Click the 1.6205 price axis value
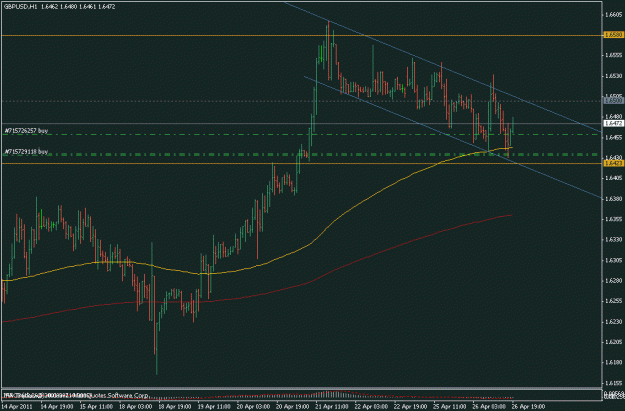 click(613, 342)
